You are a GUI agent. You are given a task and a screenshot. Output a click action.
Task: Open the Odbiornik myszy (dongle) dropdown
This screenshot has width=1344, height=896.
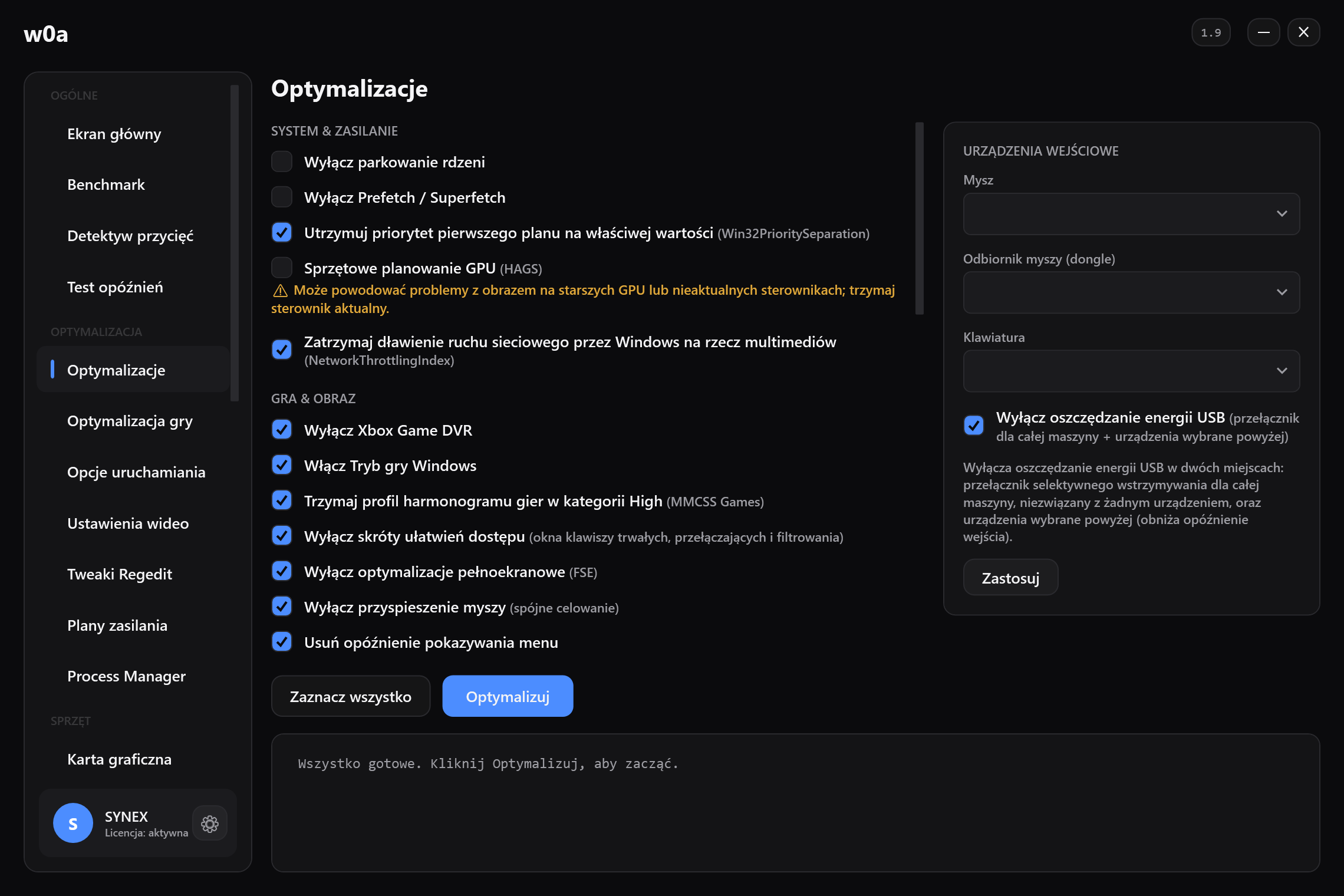[x=1131, y=292]
